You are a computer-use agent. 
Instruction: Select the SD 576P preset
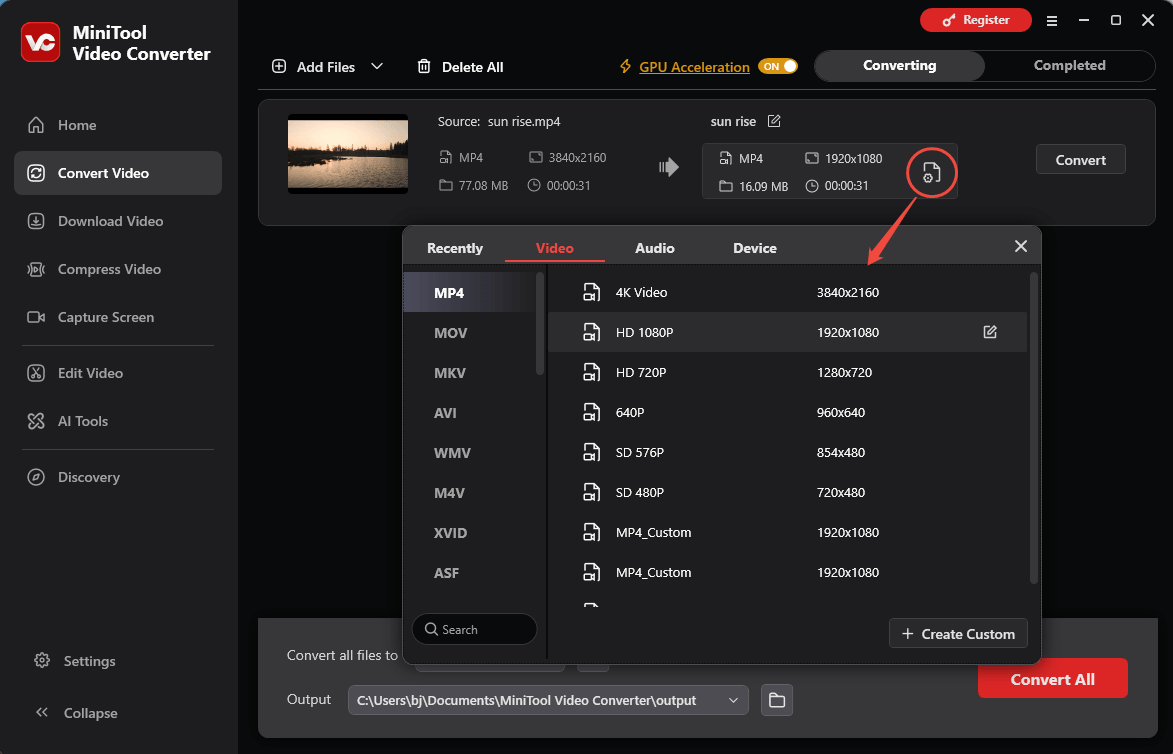pyautogui.click(x=787, y=453)
